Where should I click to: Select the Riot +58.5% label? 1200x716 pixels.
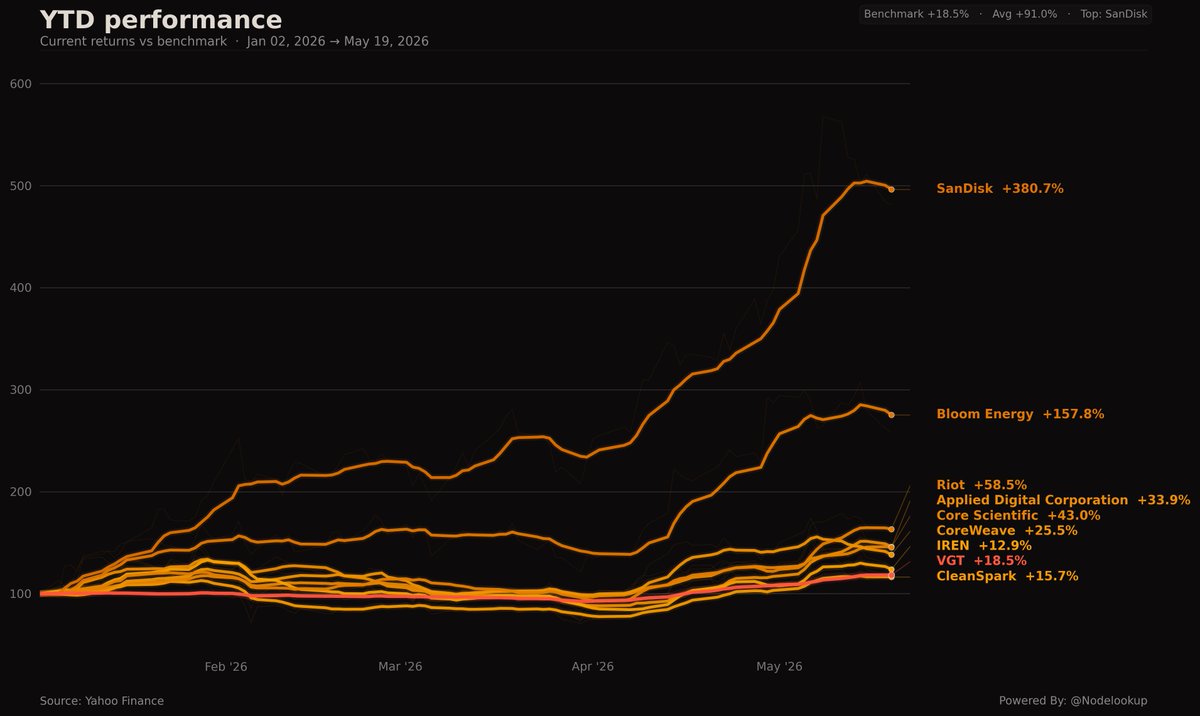(981, 485)
